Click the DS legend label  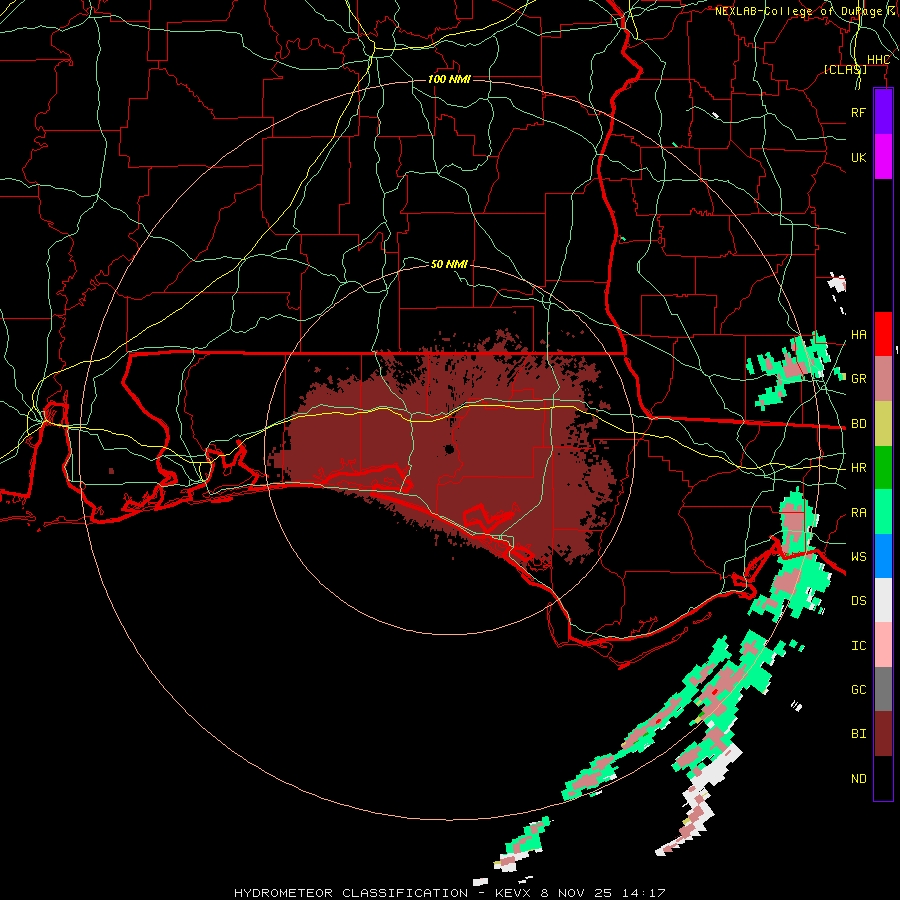[858, 601]
